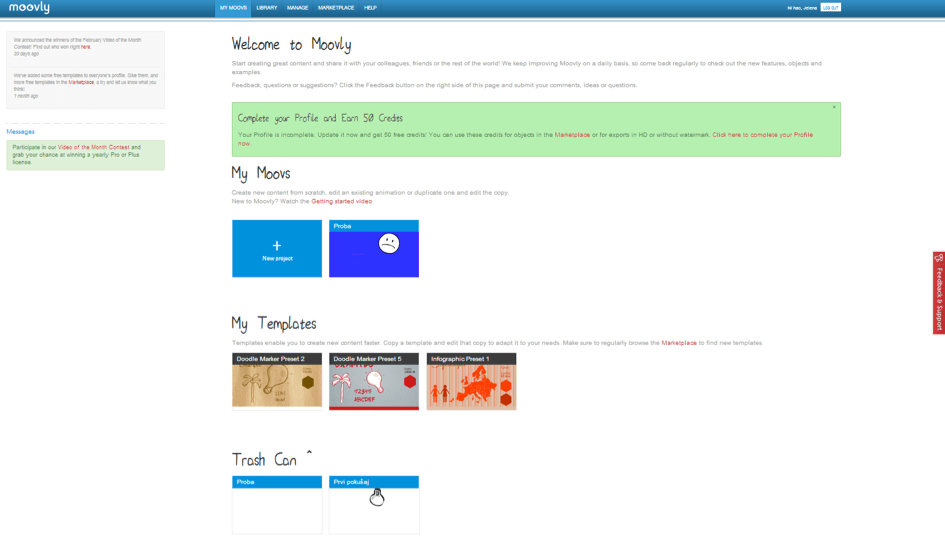Follow the Marketplace link in the green profile banner
945x552 pixels.
coord(572,135)
